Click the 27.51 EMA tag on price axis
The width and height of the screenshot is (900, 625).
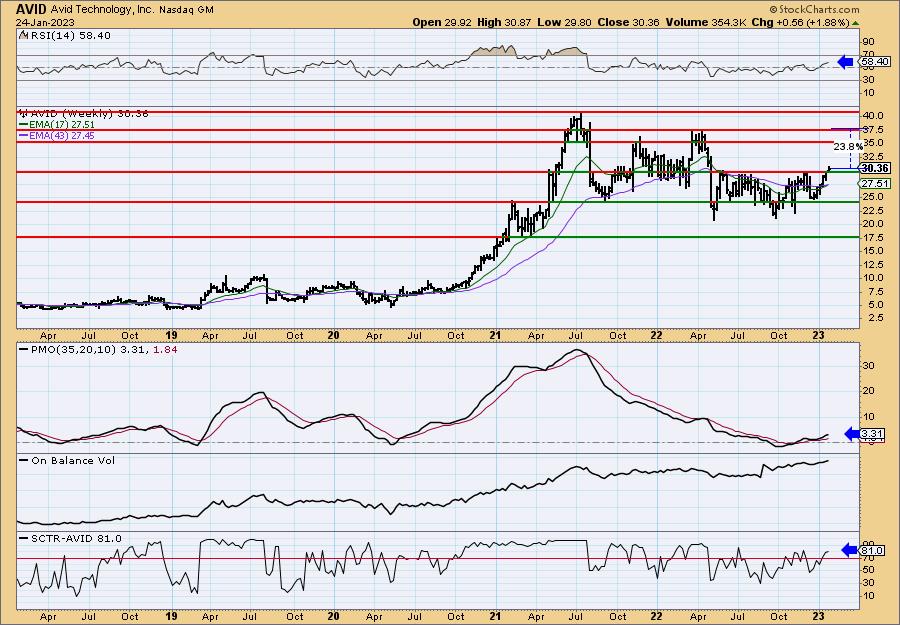pyautogui.click(x=875, y=184)
